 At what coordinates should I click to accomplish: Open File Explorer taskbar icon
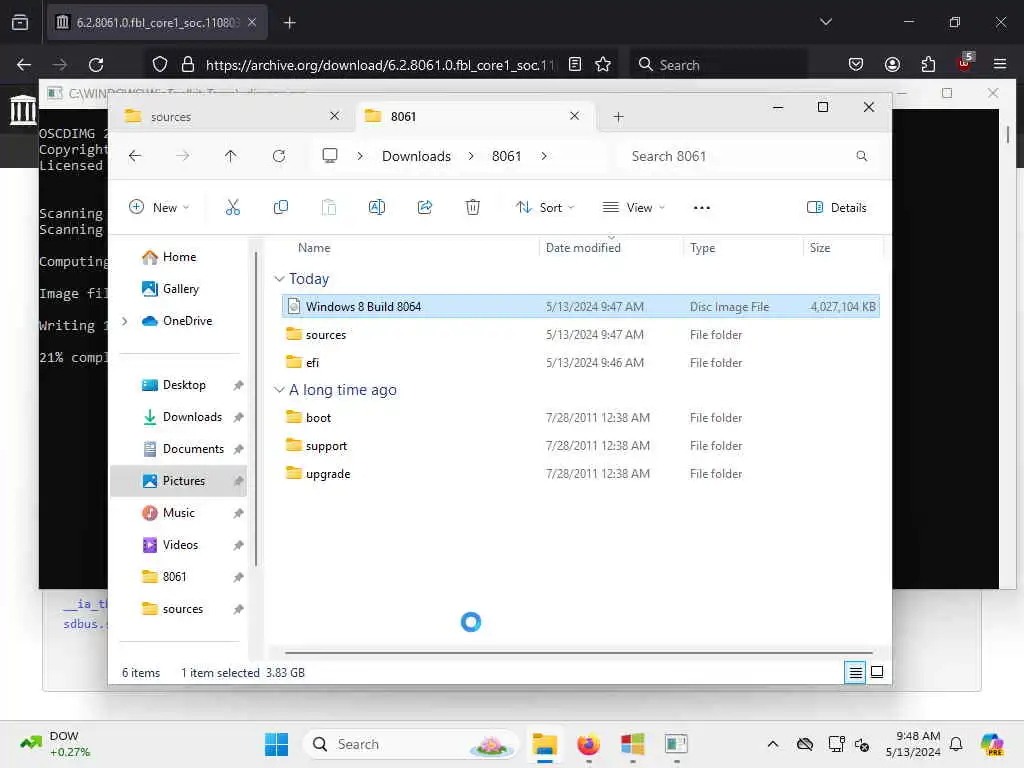544,744
